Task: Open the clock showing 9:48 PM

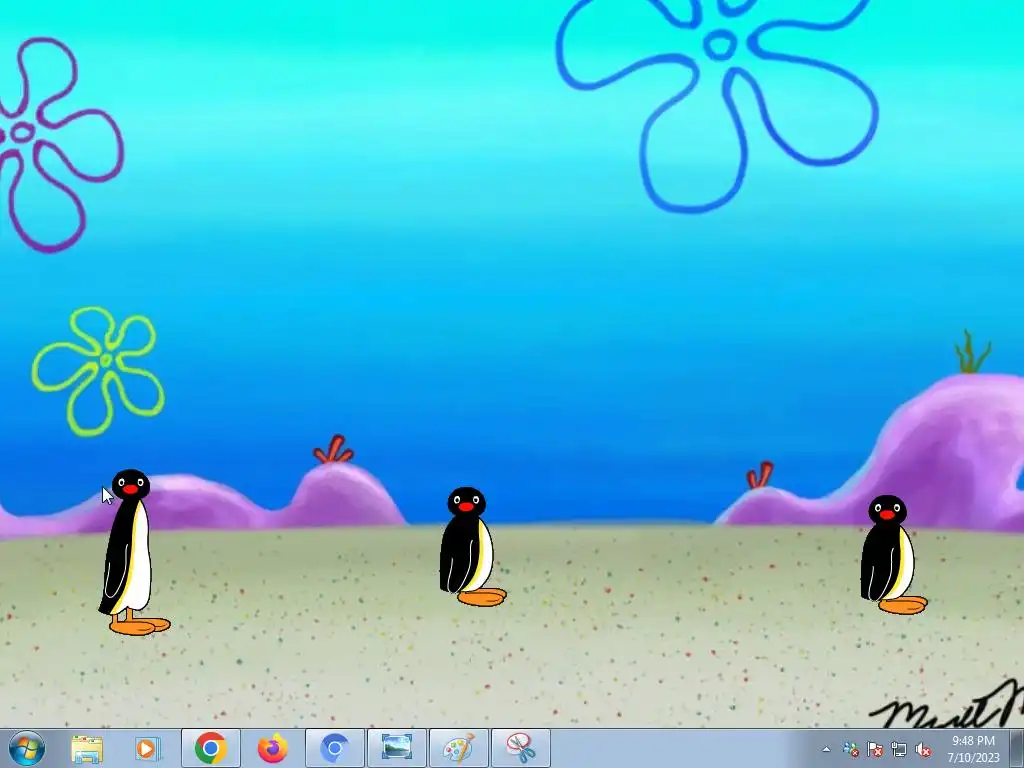Action: click(x=973, y=749)
